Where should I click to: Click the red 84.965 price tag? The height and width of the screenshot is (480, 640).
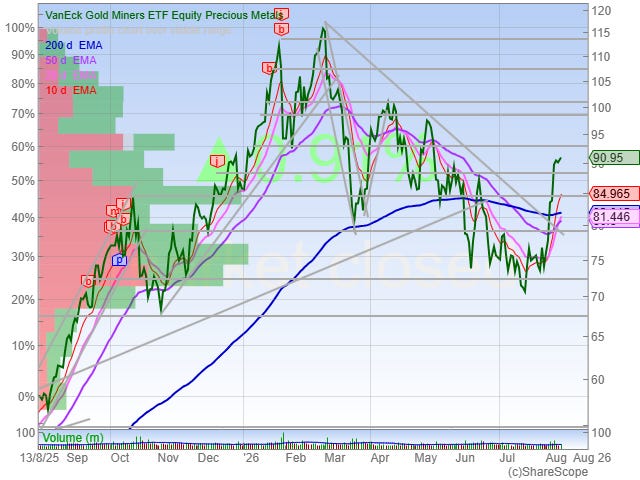614,193
